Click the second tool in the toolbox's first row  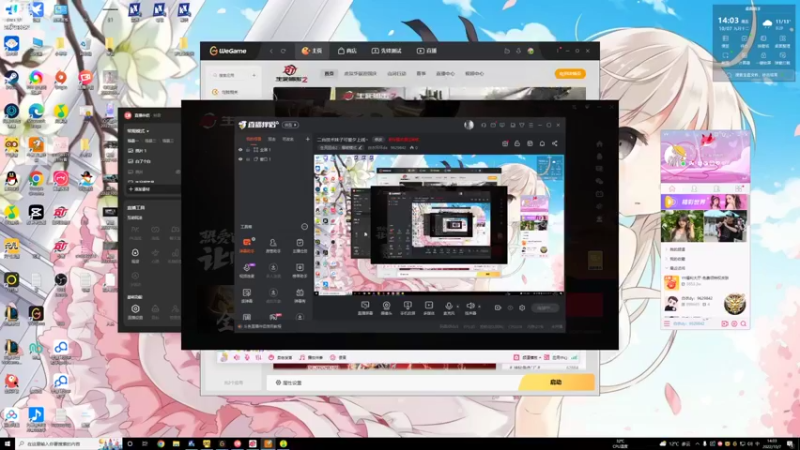[273, 245]
